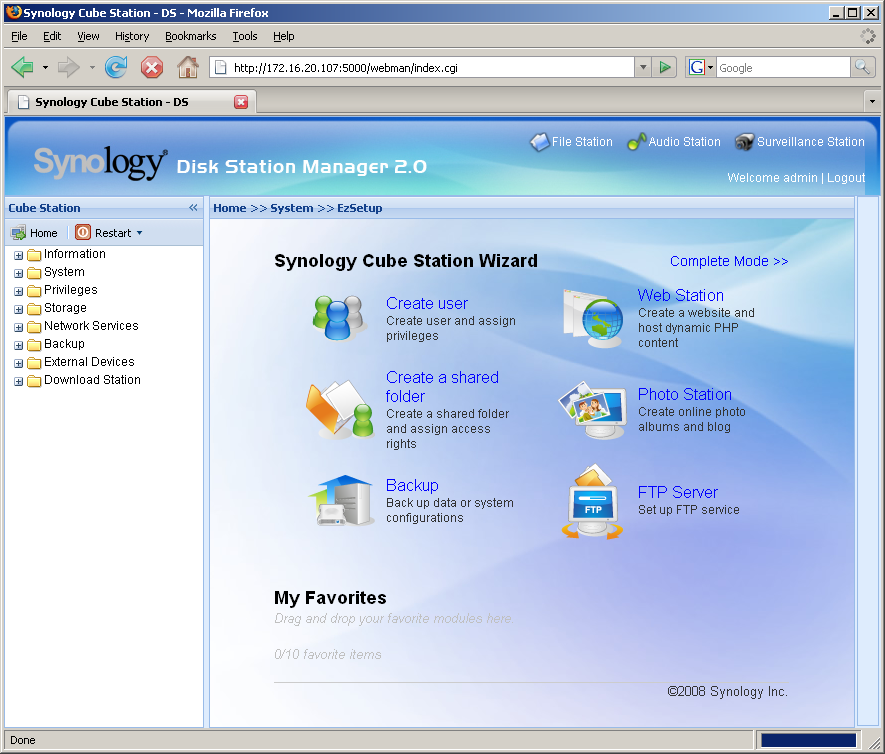Image resolution: width=885 pixels, height=754 pixels.
Task: Click Home in the breadcrumb
Action: click(x=229, y=208)
